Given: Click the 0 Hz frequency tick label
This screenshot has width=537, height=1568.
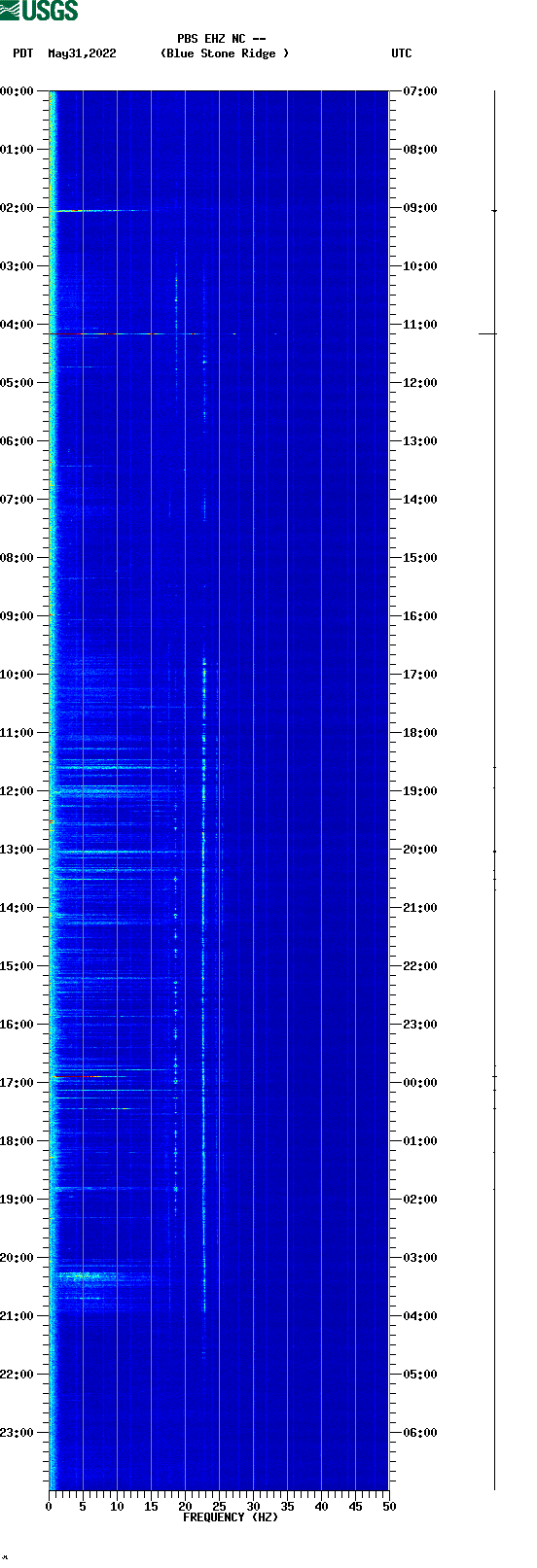Looking at the screenshot, I should 49,1507.
